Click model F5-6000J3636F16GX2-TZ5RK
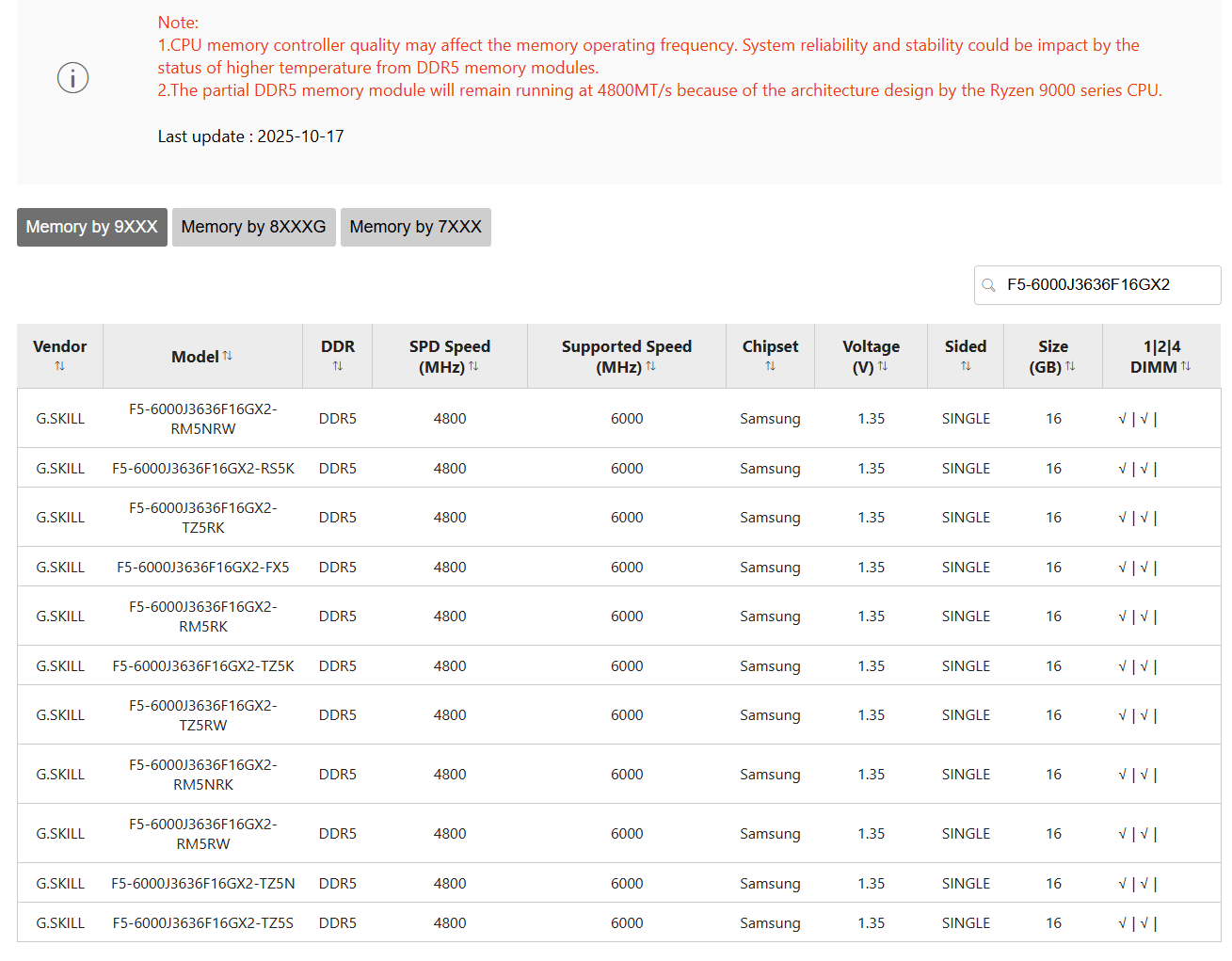Viewport: 1232px width, 961px height. 203,518
